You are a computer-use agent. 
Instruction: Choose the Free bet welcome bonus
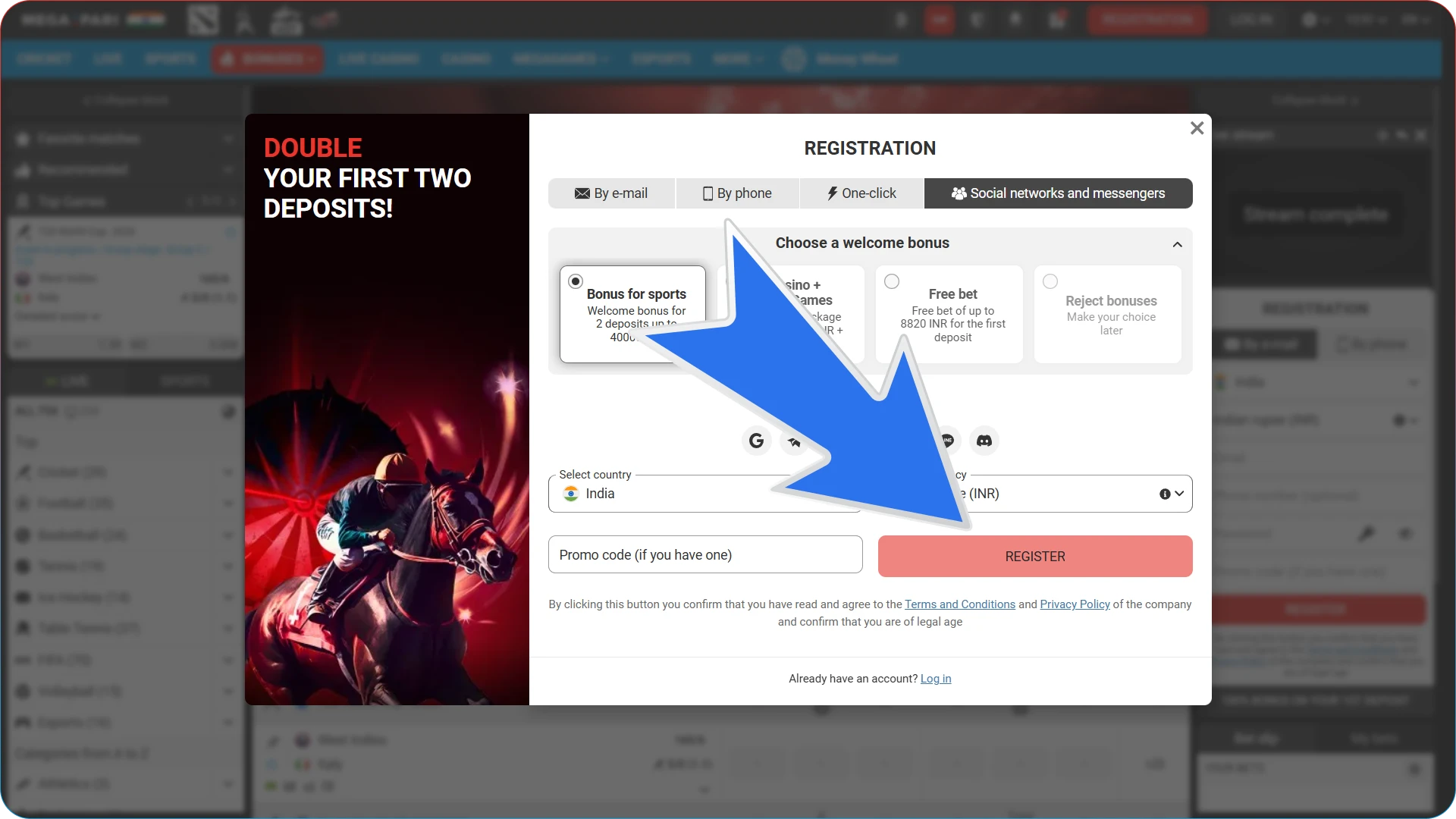pyautogui.click(x=892, y=281)
